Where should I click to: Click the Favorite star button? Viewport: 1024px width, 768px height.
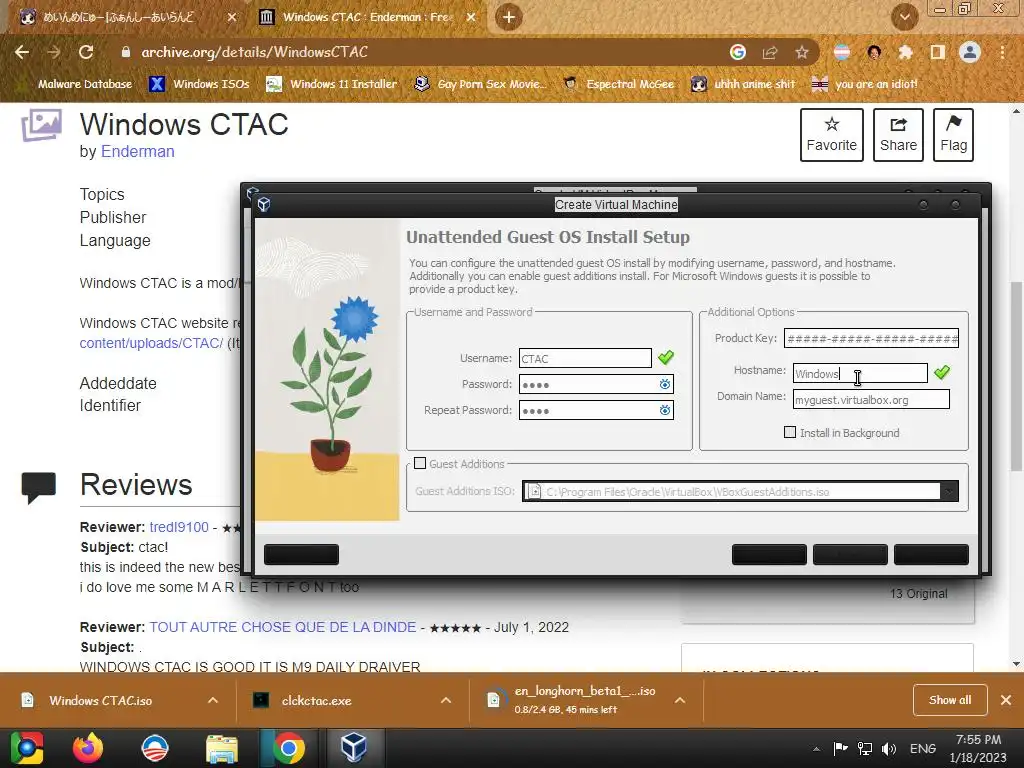(831, 135)
